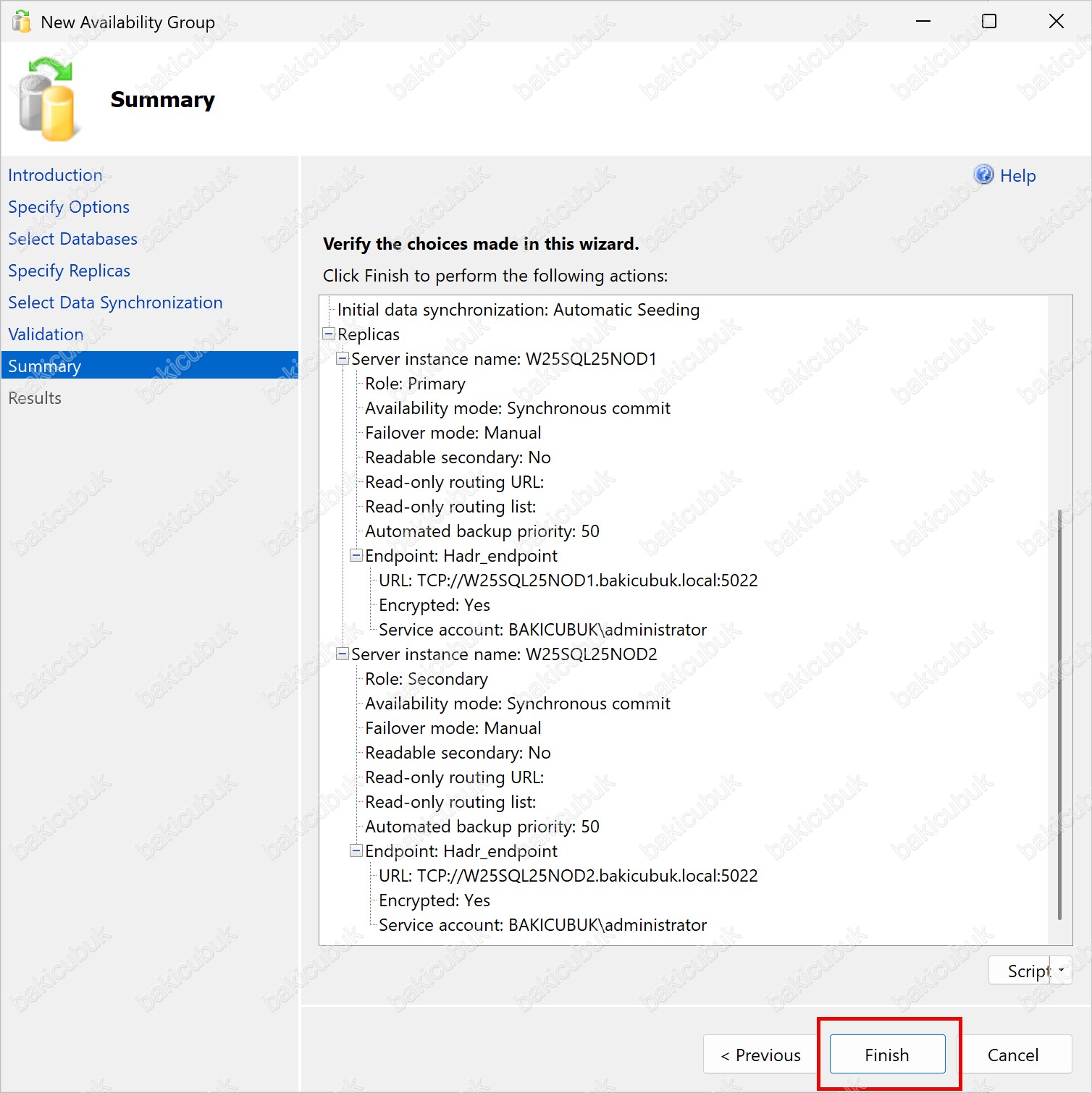Collapse the W25SQL25NOD1 server instance node
Screen dimensions: 1092x1093
pos(343,359)
